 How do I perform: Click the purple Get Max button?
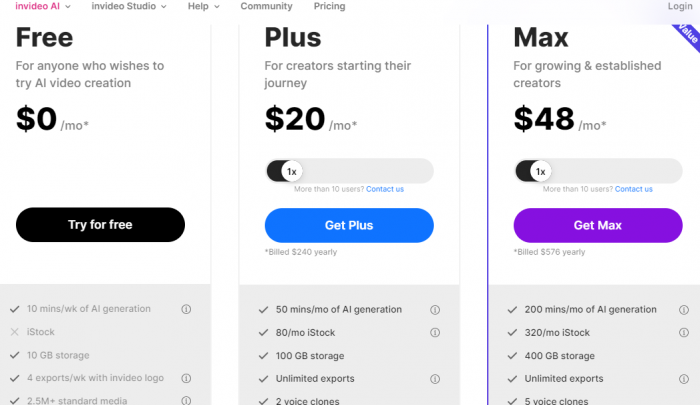click(598, 225)
